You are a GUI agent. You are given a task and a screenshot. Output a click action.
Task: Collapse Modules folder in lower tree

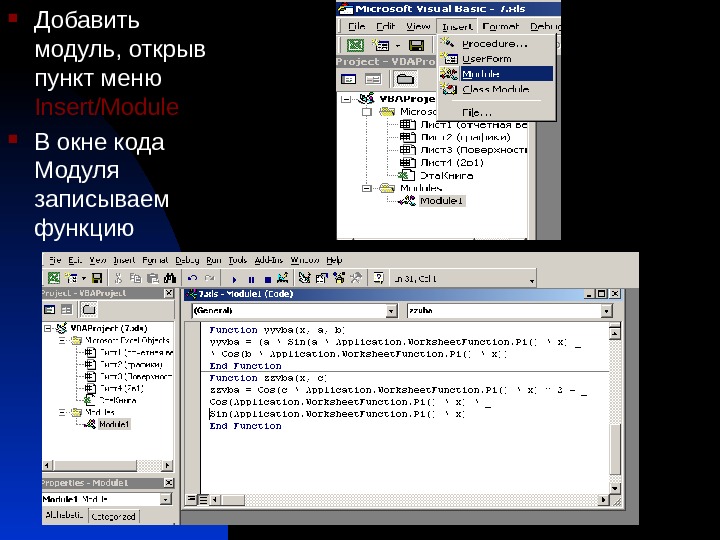pyautogui.click(x=63, y=412)
